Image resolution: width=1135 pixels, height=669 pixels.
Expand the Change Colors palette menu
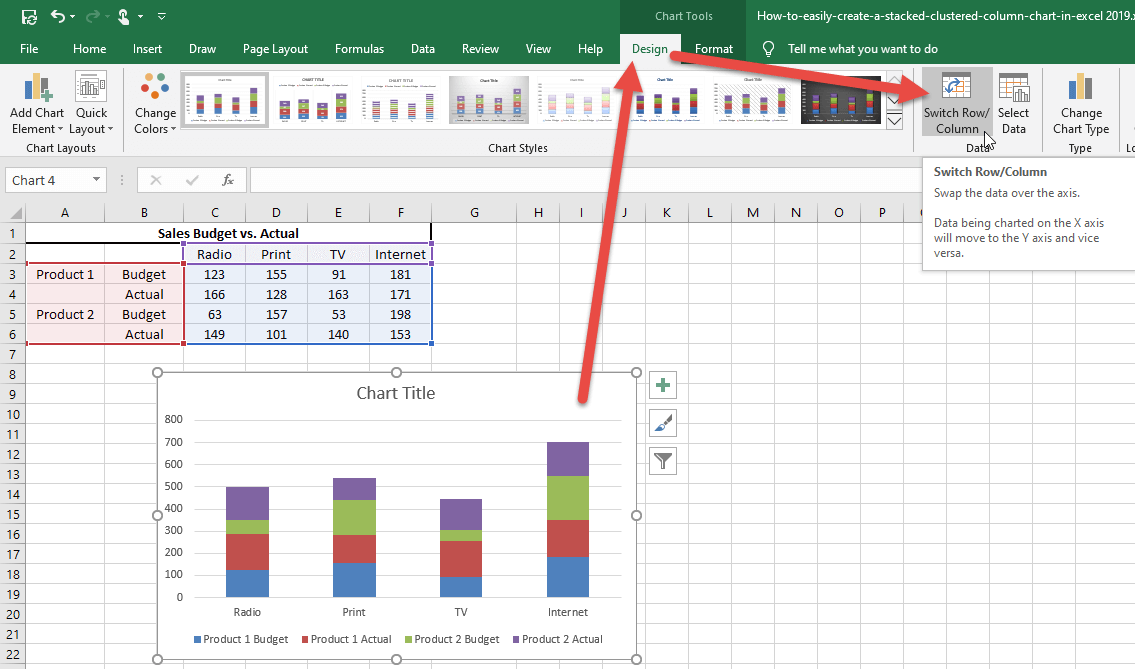click(155, 104)
